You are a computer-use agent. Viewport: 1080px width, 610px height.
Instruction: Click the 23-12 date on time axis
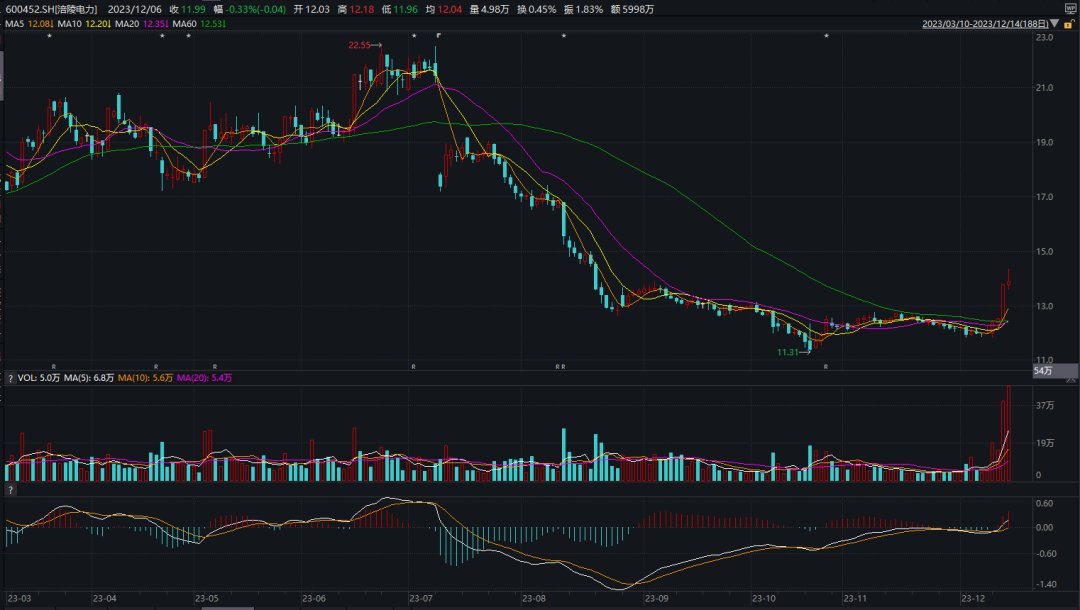point(972,599)
